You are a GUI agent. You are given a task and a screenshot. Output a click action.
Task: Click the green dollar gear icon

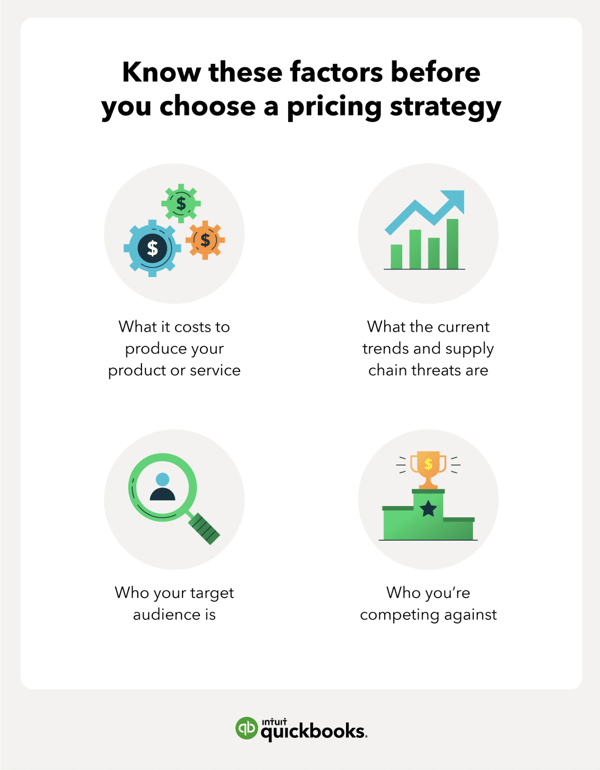point(181,203)
